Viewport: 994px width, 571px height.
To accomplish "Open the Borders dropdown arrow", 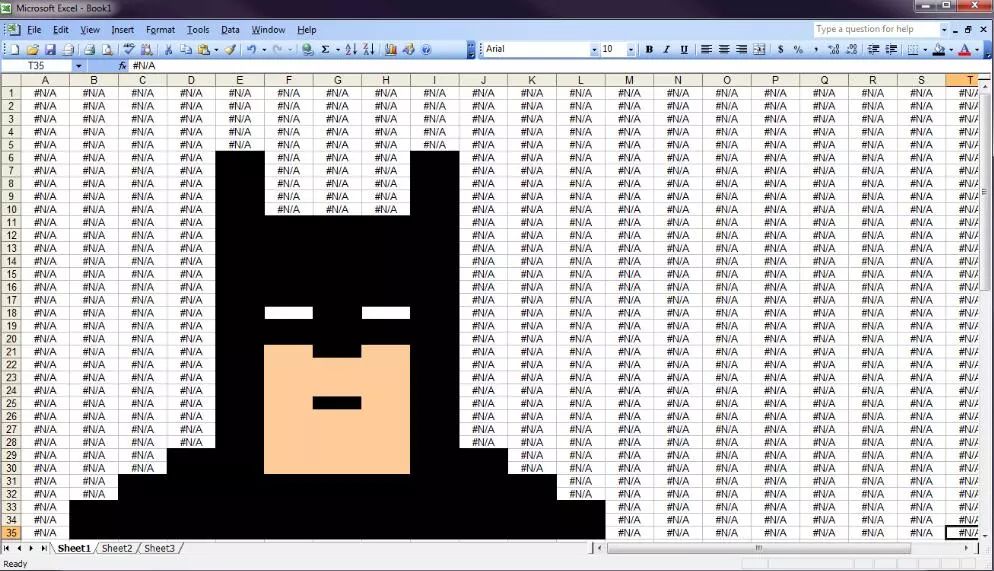I will [925, 49].
